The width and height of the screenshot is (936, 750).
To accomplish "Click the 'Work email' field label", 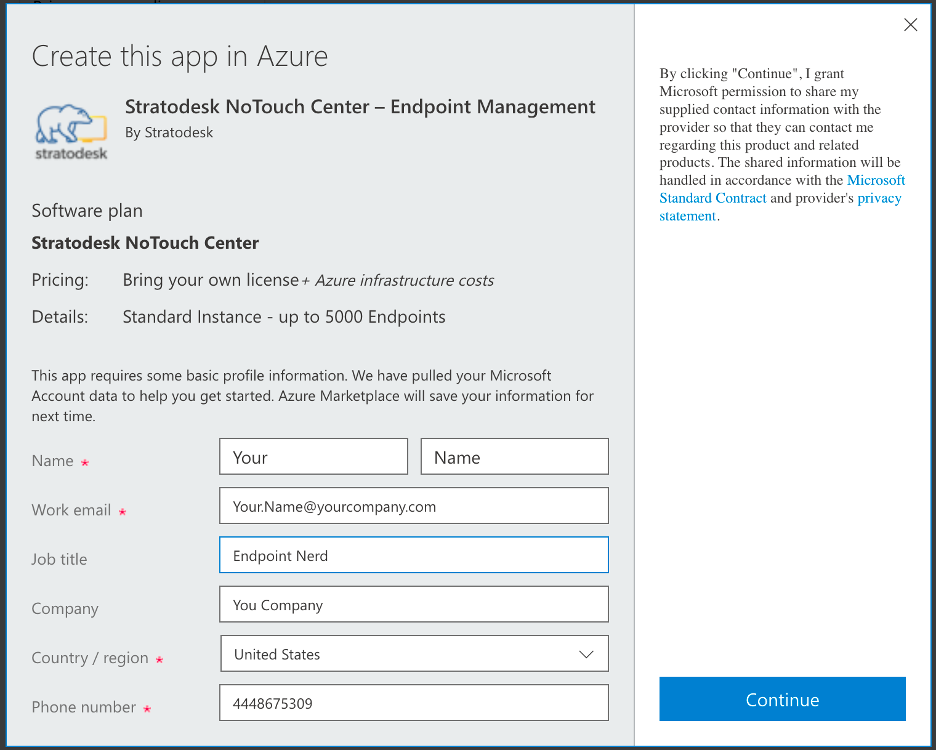I will (x=71, y=510).
